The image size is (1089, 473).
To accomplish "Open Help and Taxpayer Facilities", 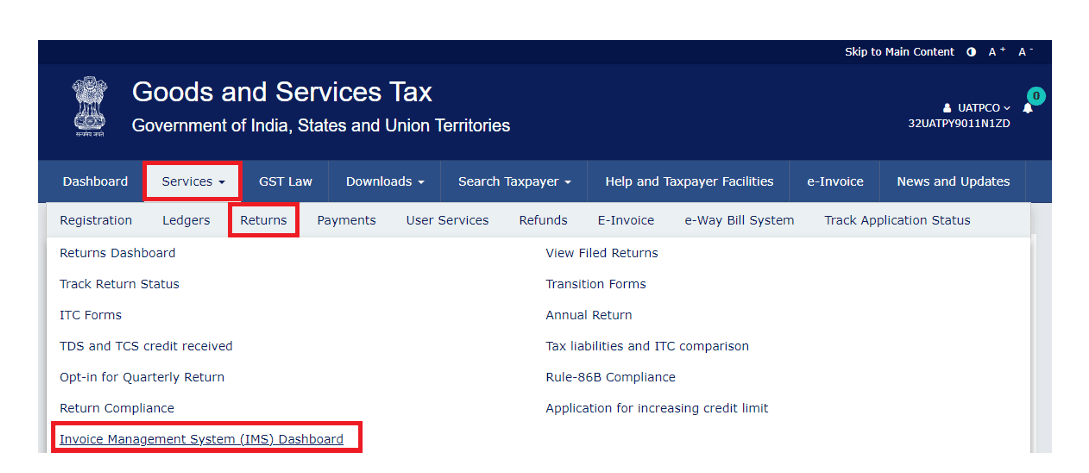I will [689, 181].
